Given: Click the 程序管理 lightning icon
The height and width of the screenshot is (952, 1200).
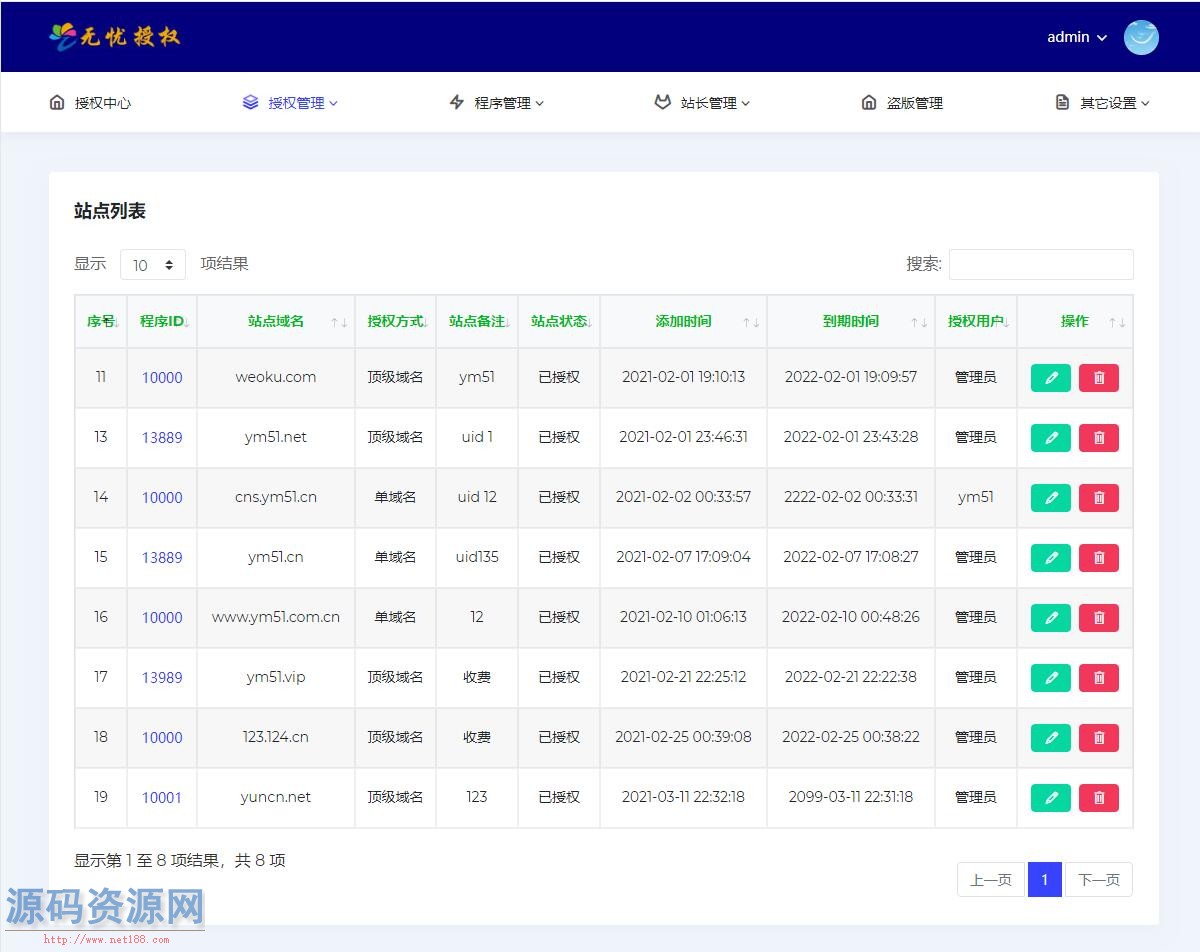Looking at the screenshot, I should click(x=457, y=102).
